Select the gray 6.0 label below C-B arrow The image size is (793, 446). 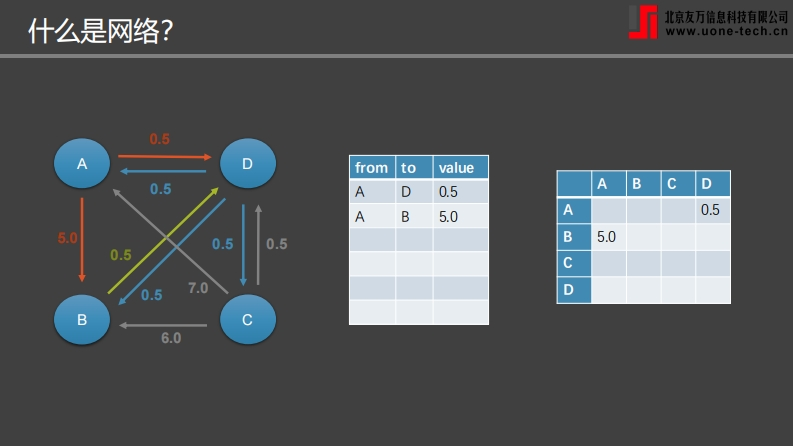171,338
